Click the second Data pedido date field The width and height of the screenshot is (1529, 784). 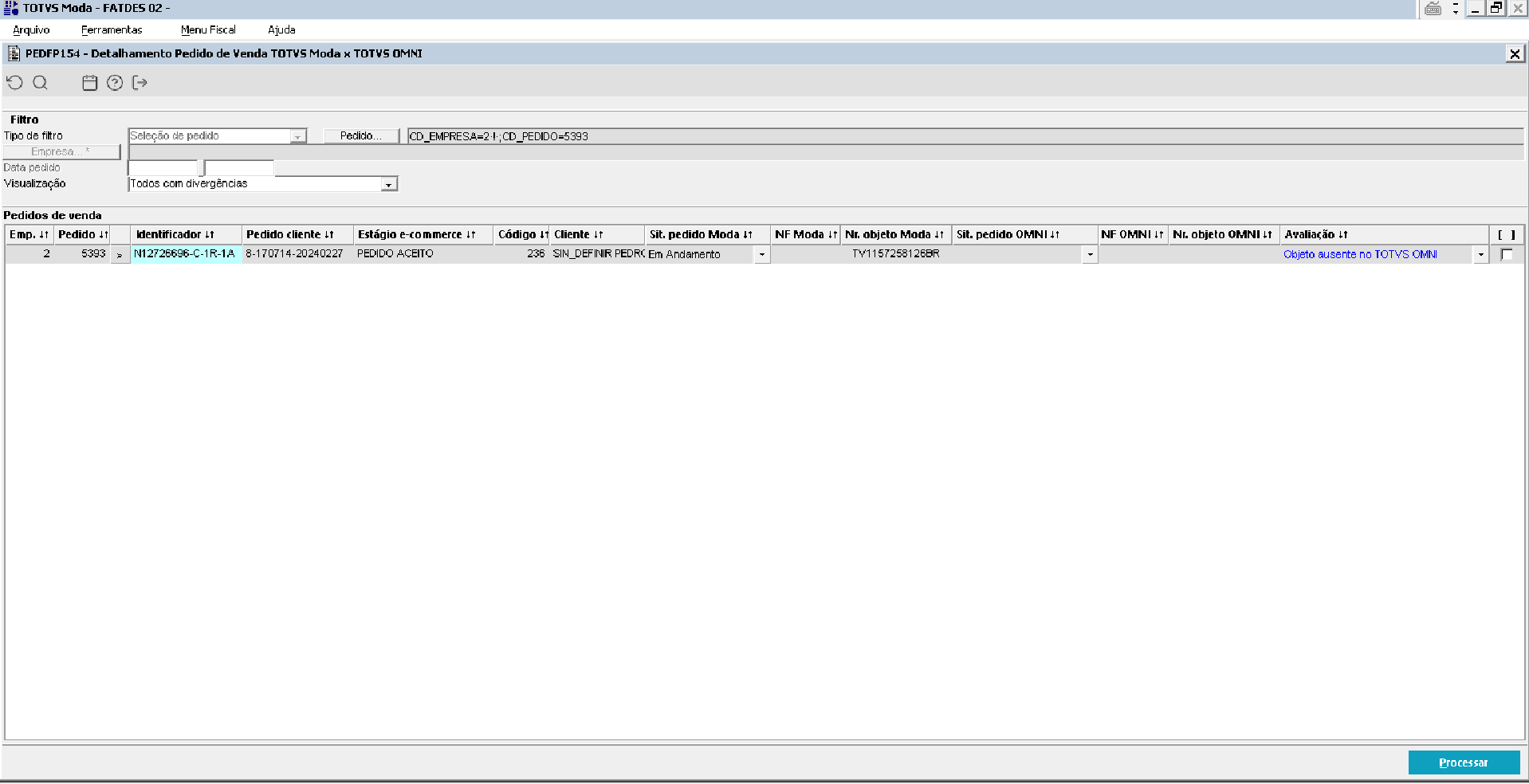point(239,168)
